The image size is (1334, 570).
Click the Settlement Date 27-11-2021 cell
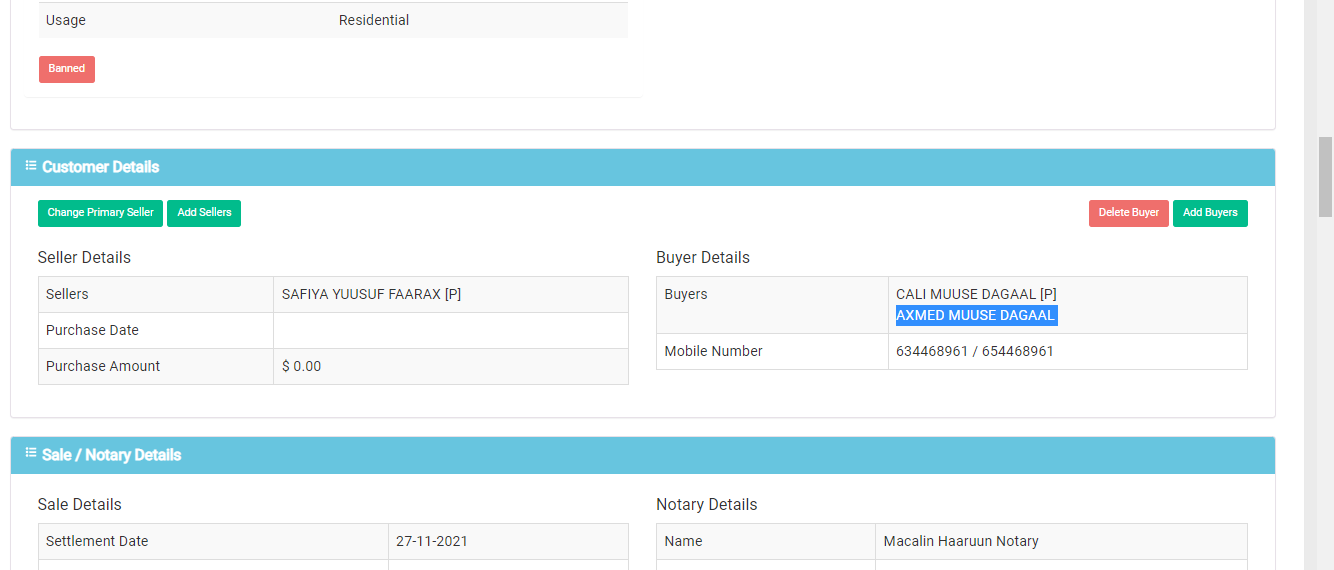coord(508,541)
